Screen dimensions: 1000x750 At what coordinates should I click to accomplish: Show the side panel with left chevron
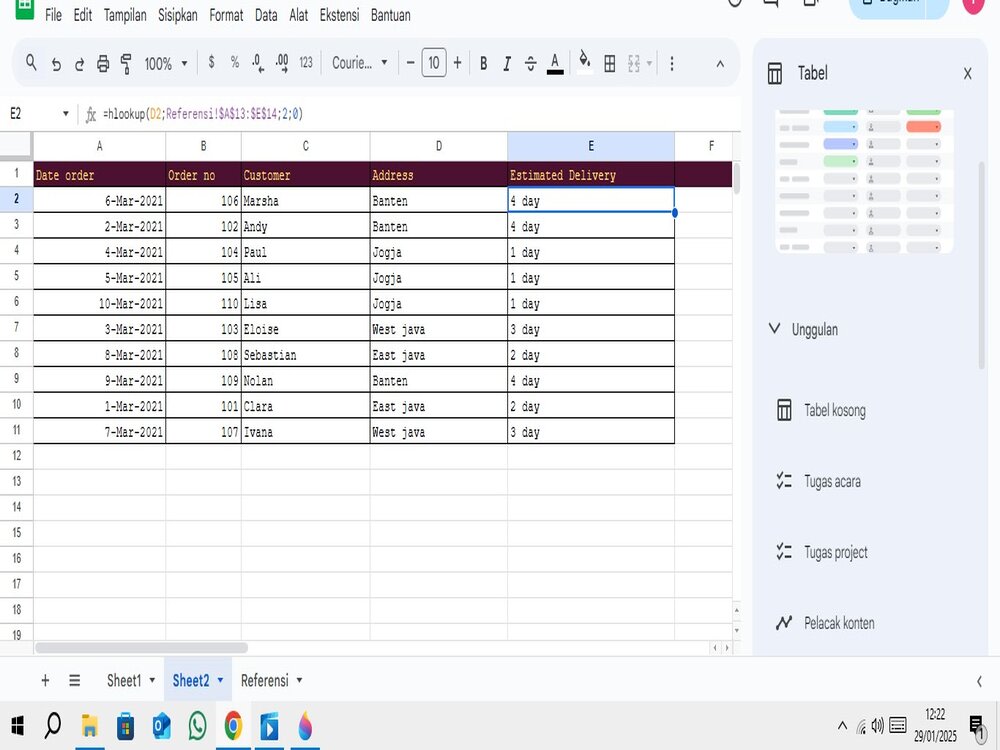point(979,681)
